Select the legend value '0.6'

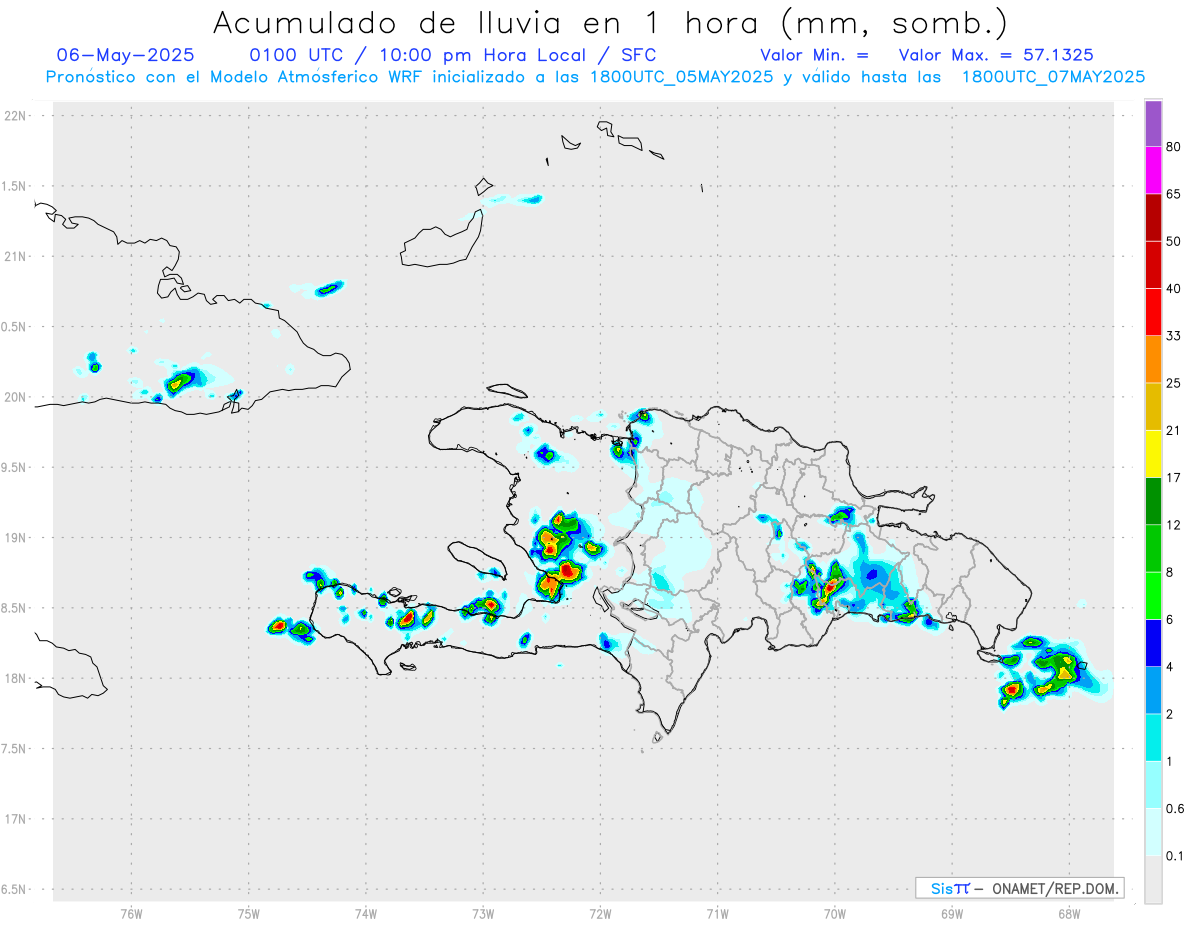click(x=1176, y=808)
